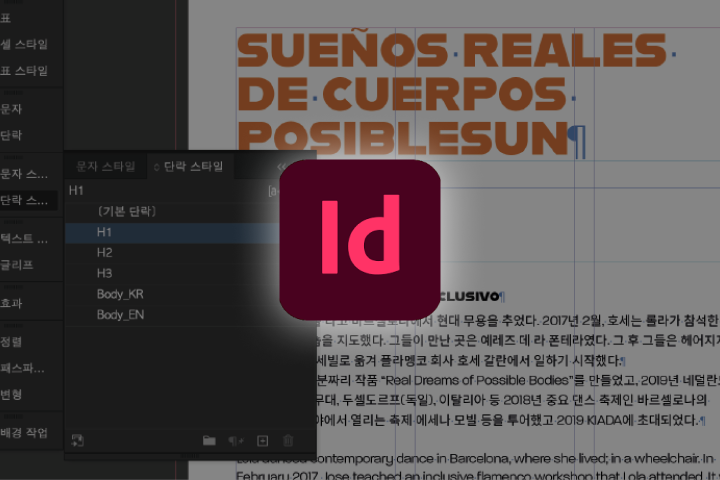The width and height of the screenshot is (720, 480).
Task: Click the load styles icon in Paragraph Styles panel
Action: pos(78,440)
